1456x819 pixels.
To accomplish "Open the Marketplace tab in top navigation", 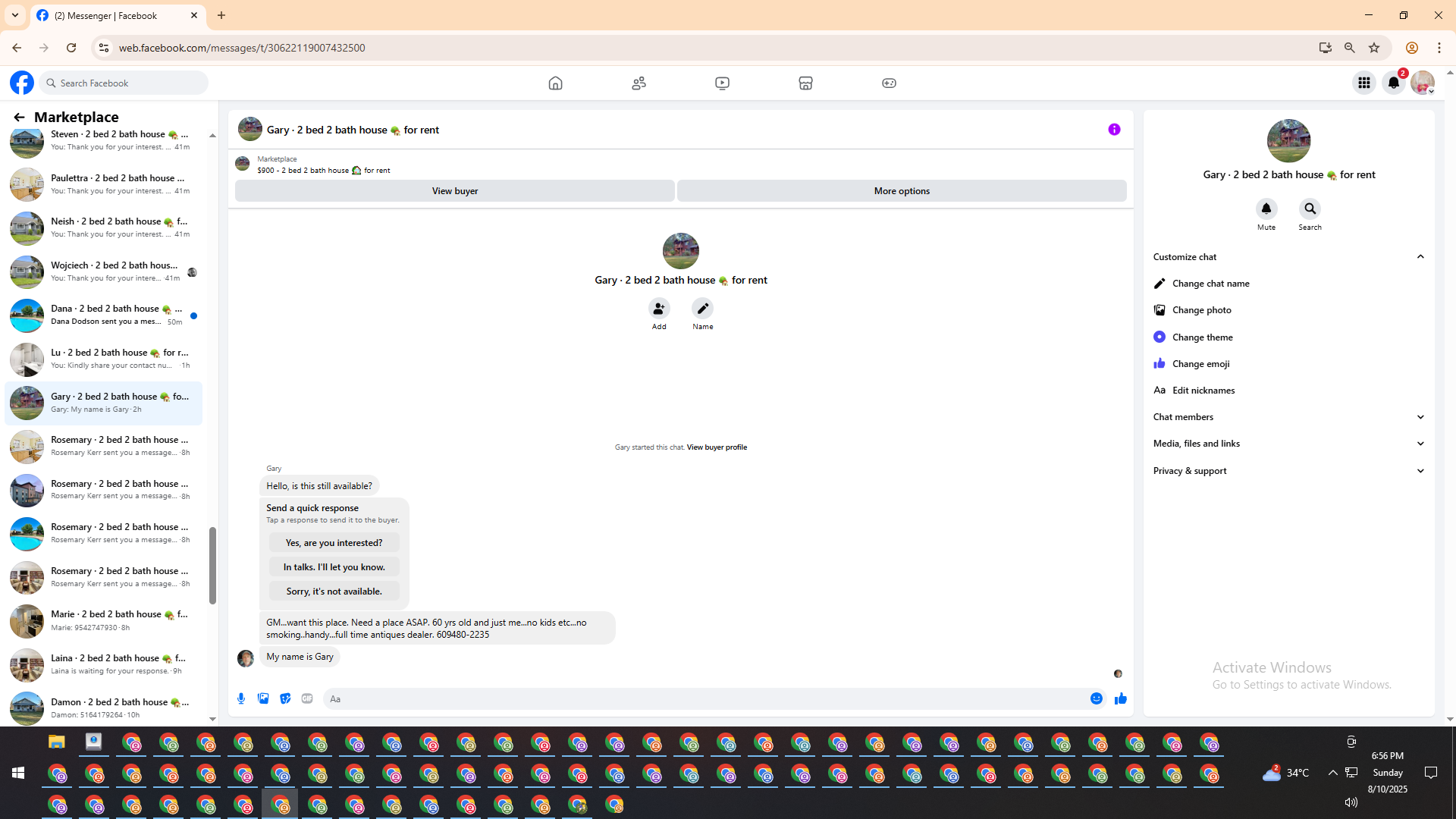I will point(805,83).
